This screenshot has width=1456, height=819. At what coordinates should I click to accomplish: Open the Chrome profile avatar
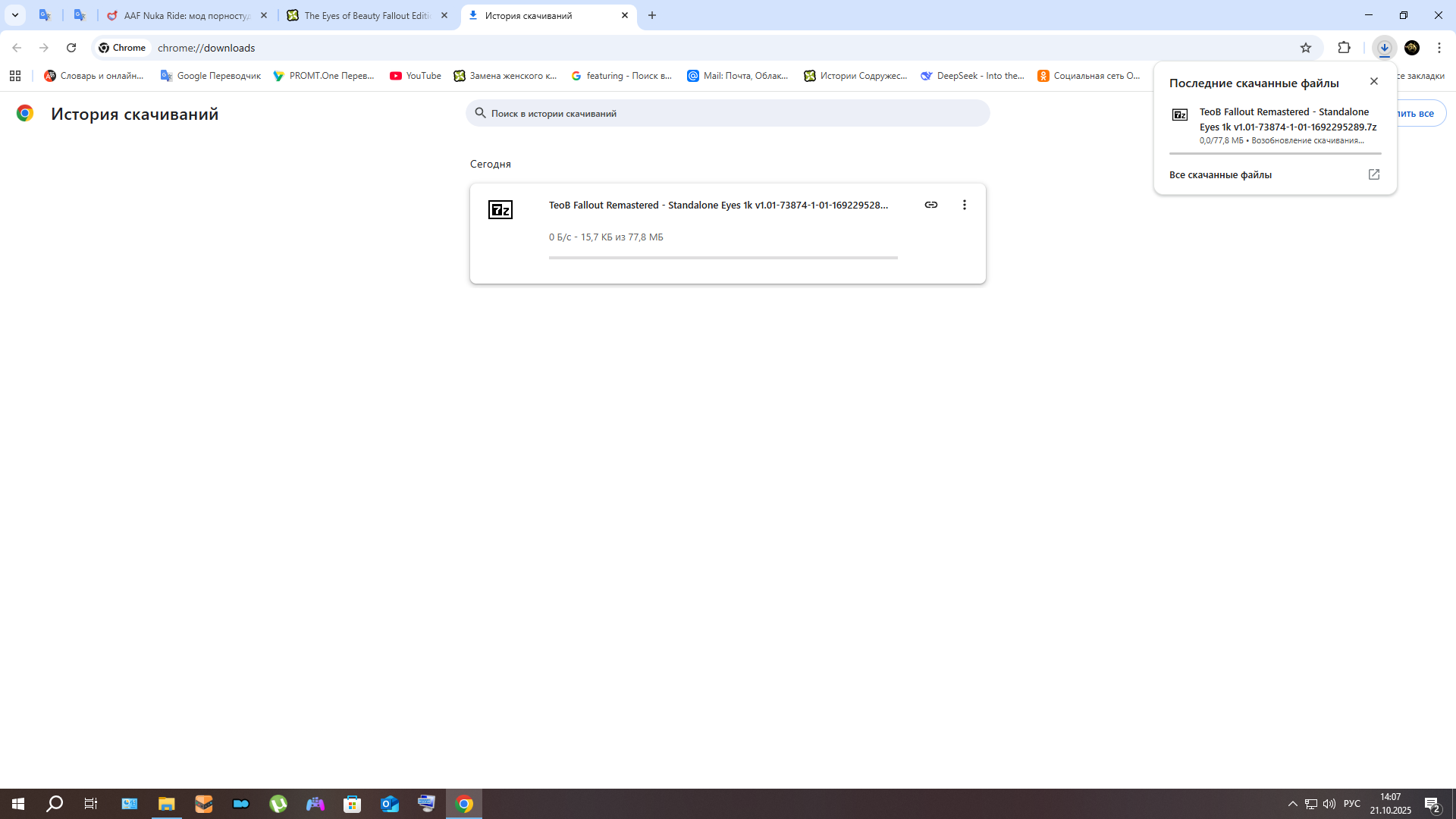coord(1412,48)
